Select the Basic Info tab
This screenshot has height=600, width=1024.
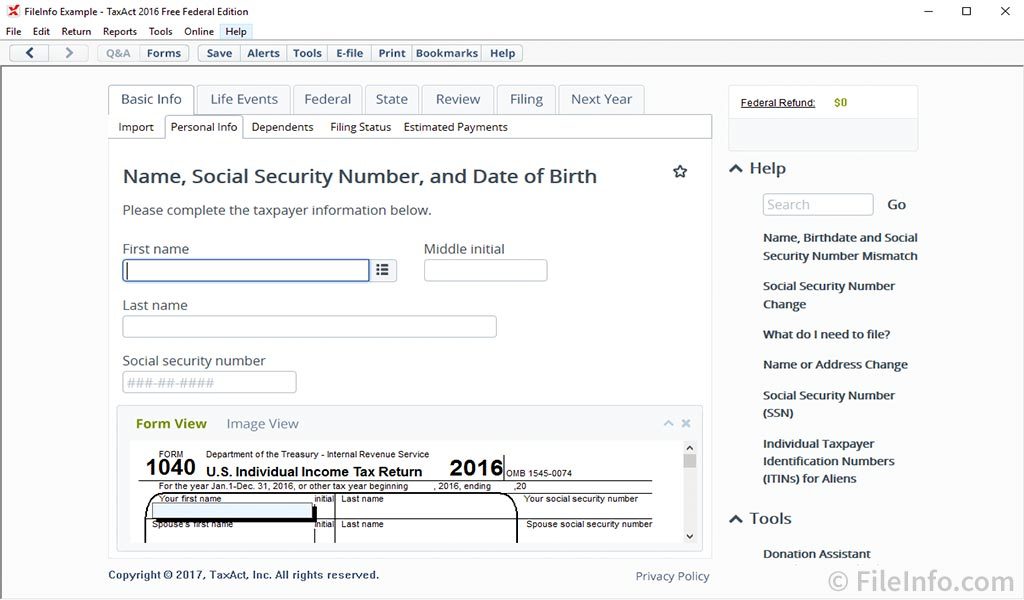coord(152,99)
